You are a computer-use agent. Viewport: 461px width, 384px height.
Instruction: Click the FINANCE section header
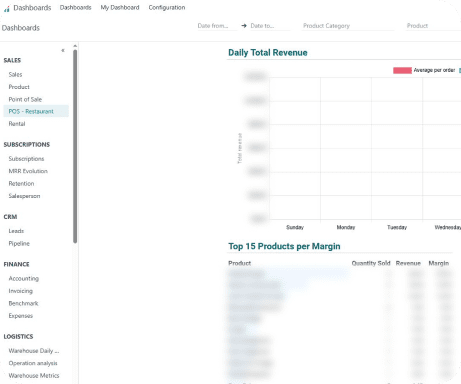17,264
